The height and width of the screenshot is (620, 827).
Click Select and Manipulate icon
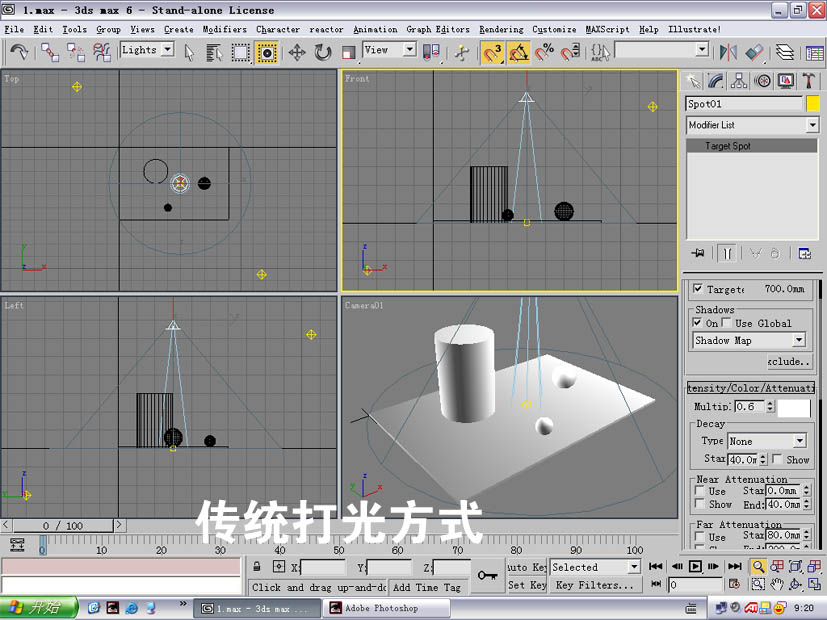coord(461,52)
